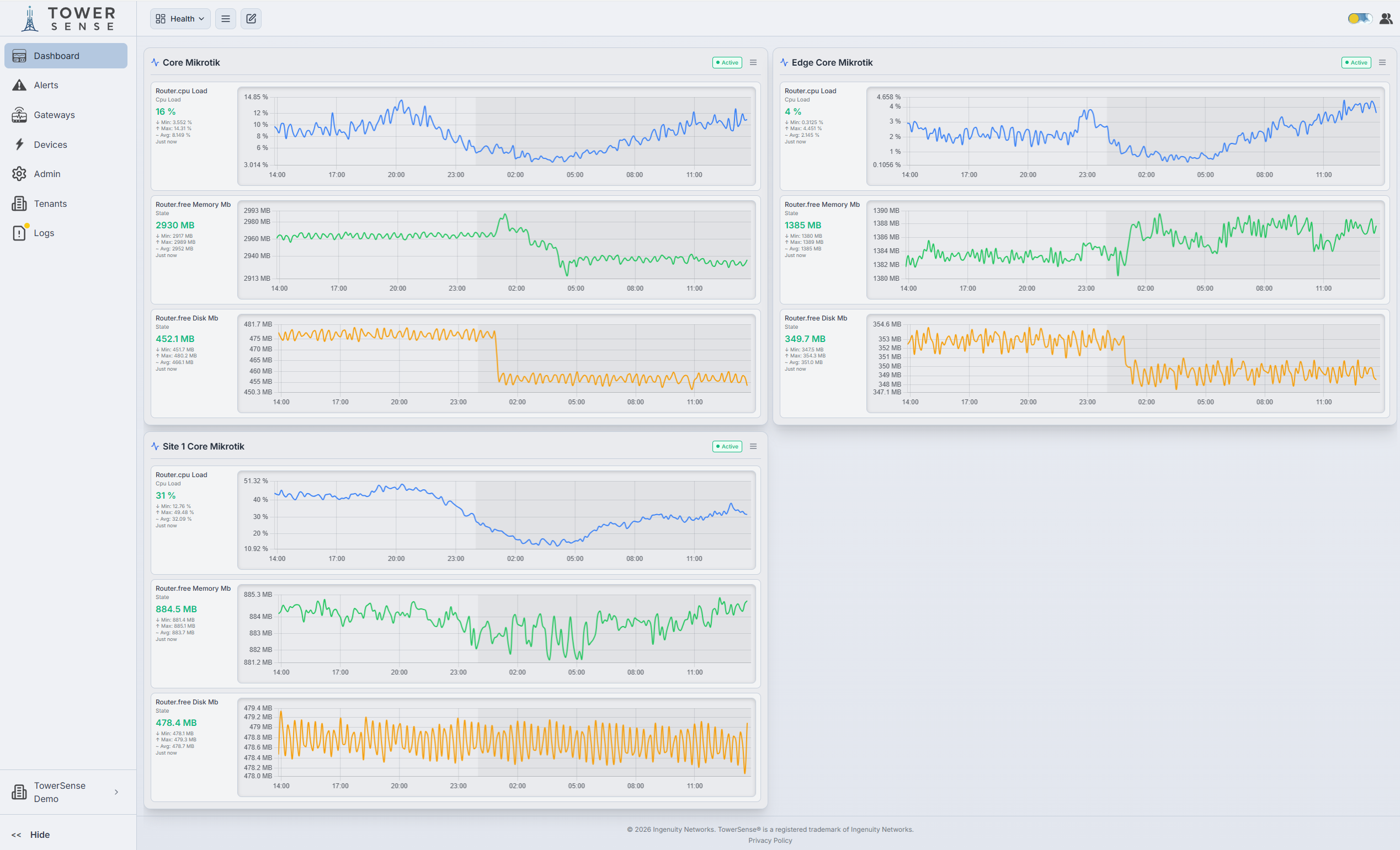This screenshot has width=1400, height=850.
Task: Click the TowerSense logo
Action: [x=68, y=19]
